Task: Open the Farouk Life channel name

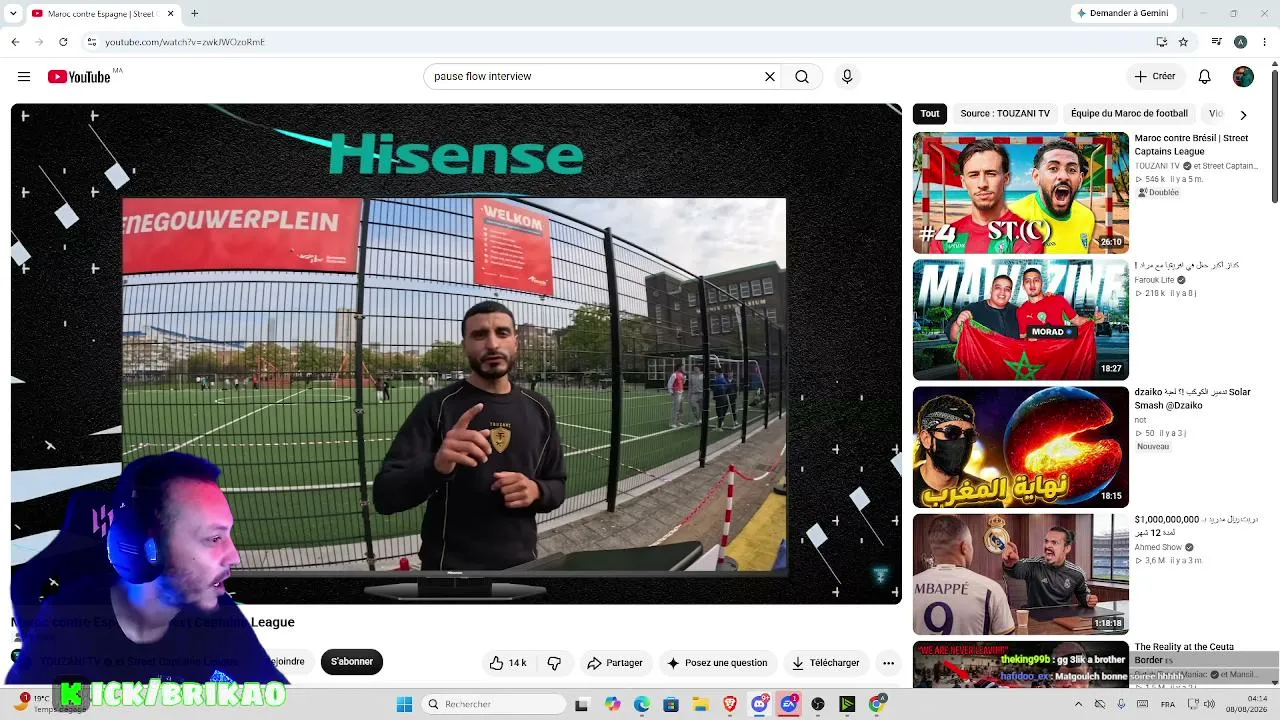Action: 1154,280
